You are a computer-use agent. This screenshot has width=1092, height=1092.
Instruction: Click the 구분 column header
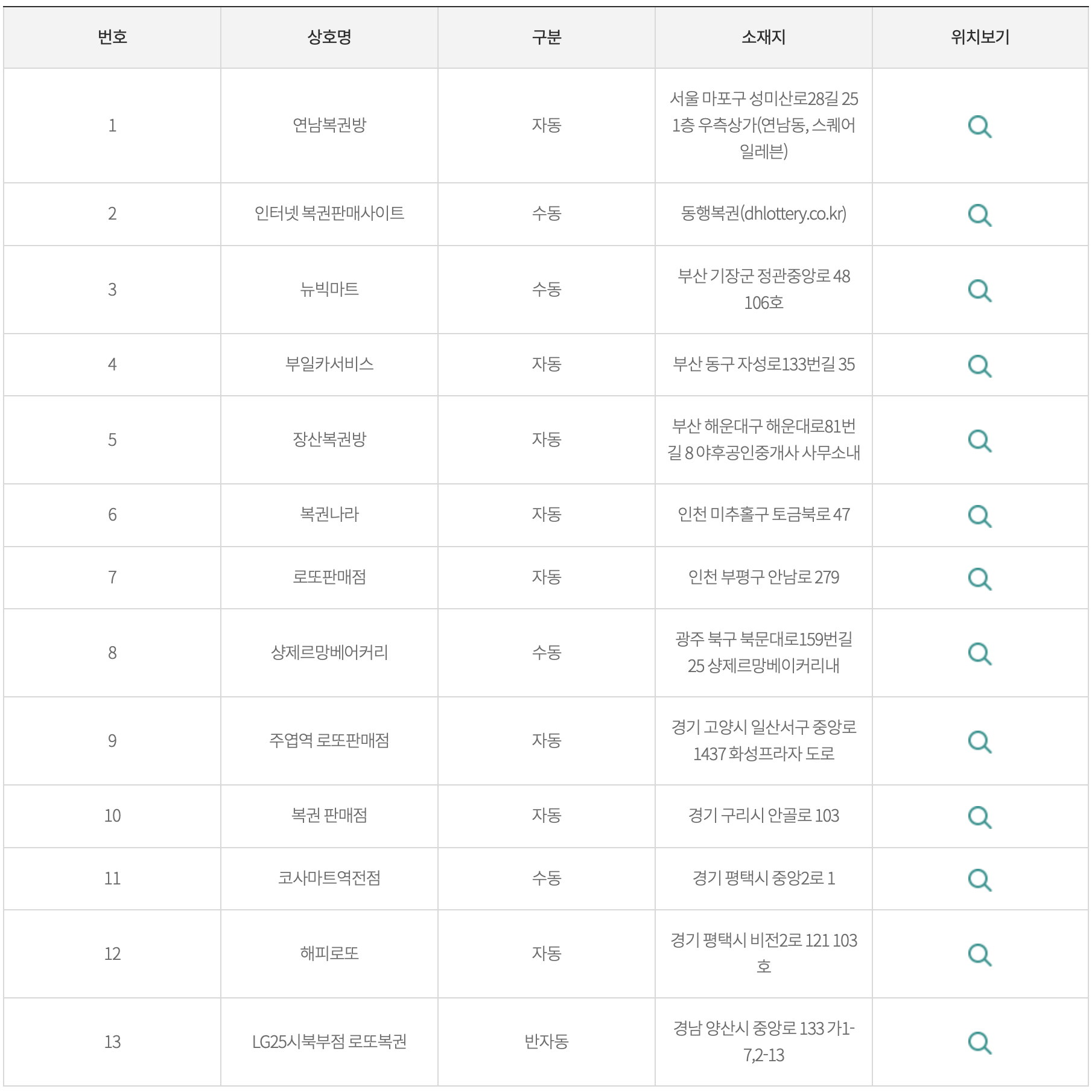tap(547, 37)
